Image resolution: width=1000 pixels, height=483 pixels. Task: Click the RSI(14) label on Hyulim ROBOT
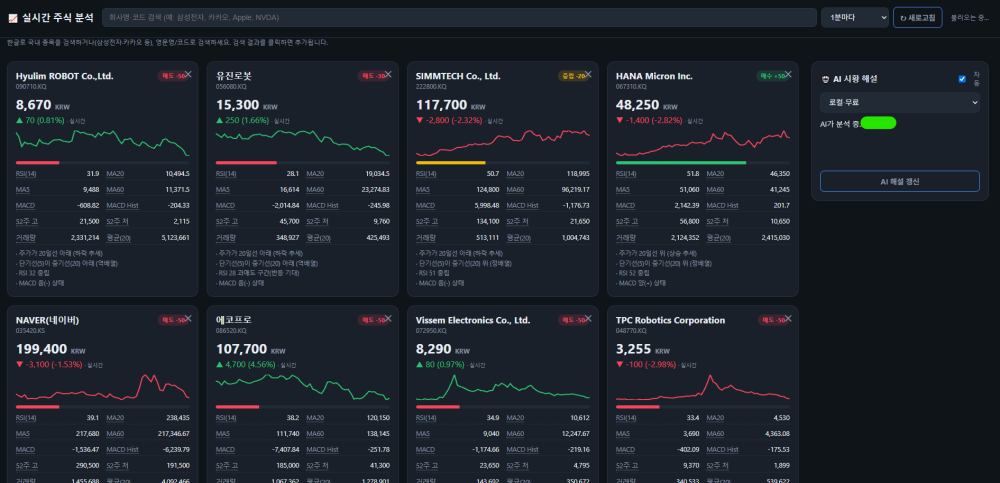[x=26, y=174]
